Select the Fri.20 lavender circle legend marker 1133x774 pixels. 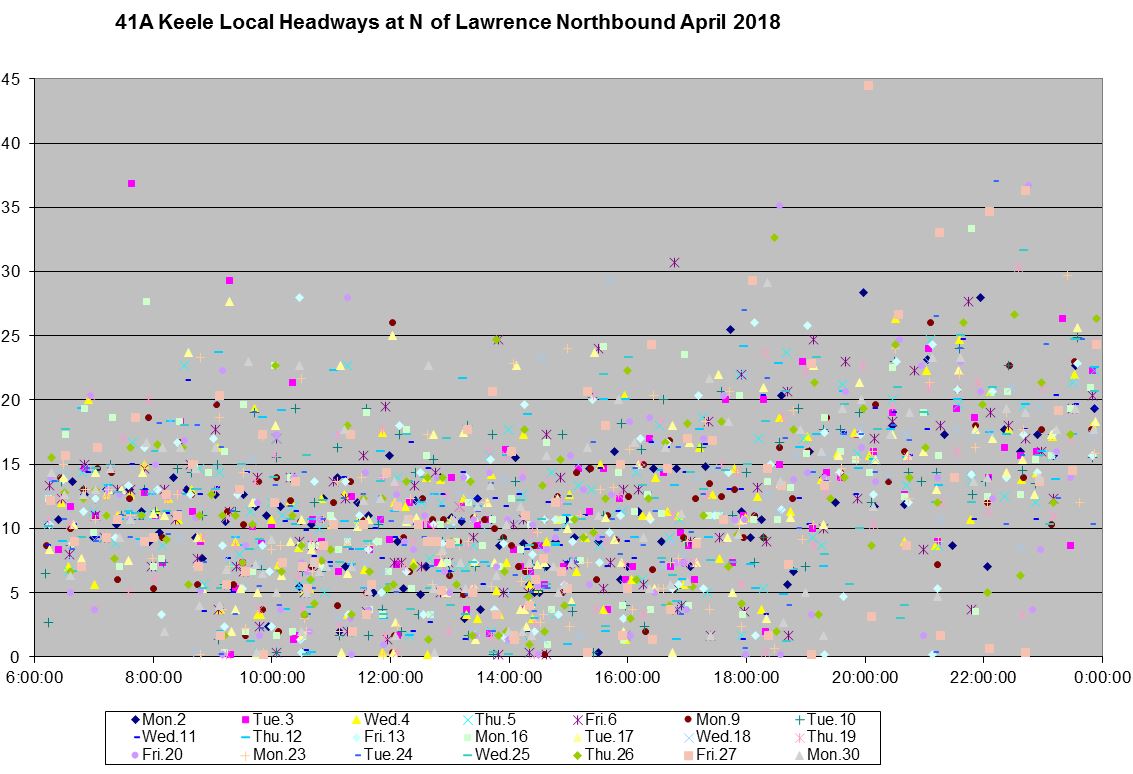134,755
